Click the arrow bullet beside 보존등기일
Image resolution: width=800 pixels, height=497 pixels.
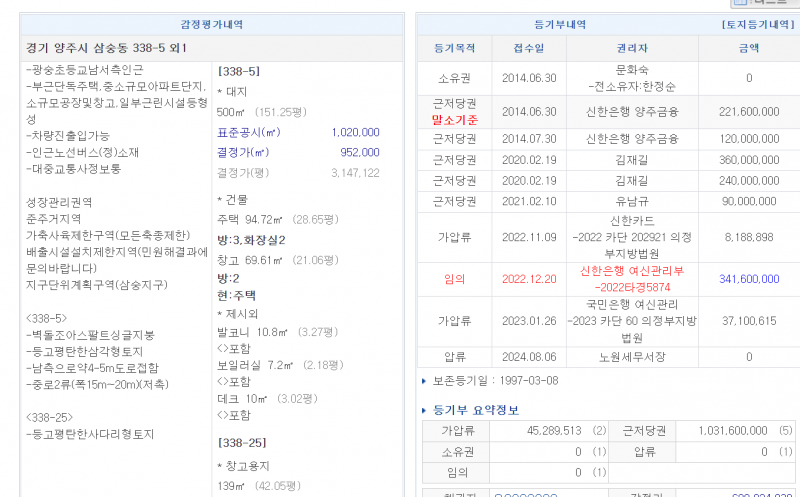tap(426, 381)
